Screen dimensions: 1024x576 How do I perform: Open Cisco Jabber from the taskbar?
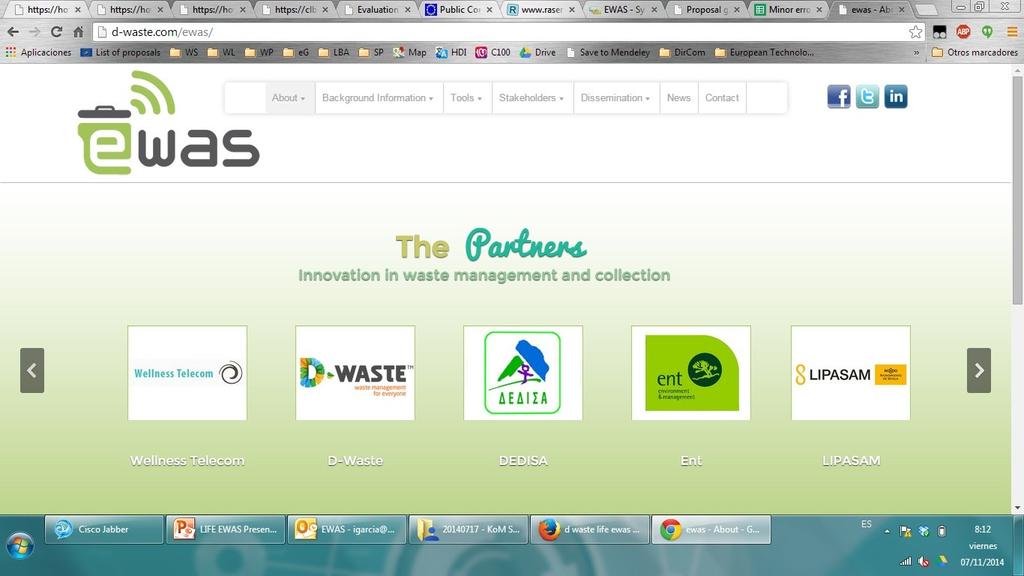click(104, 529)
